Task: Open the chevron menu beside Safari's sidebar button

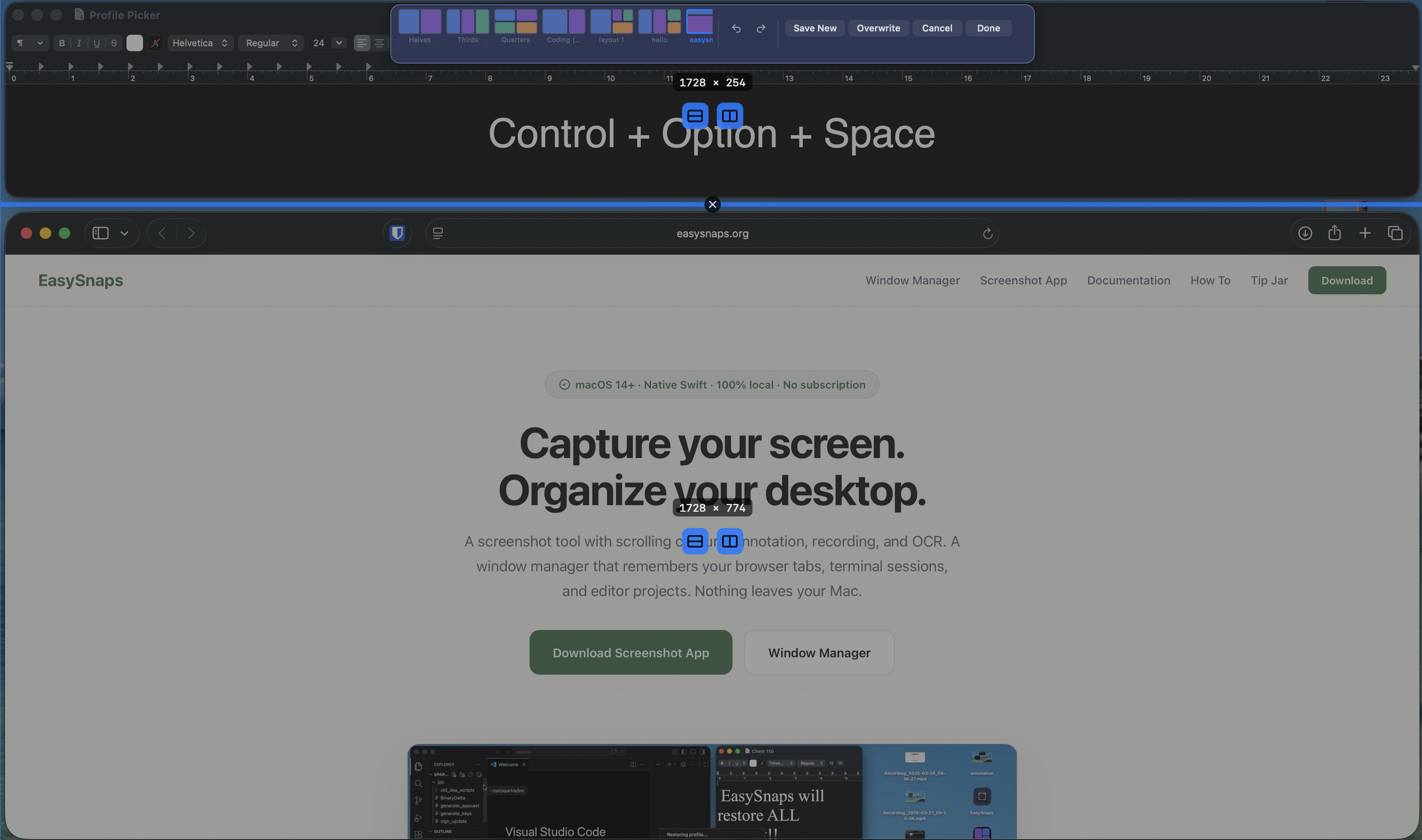Action: click(x=124, y=233)
